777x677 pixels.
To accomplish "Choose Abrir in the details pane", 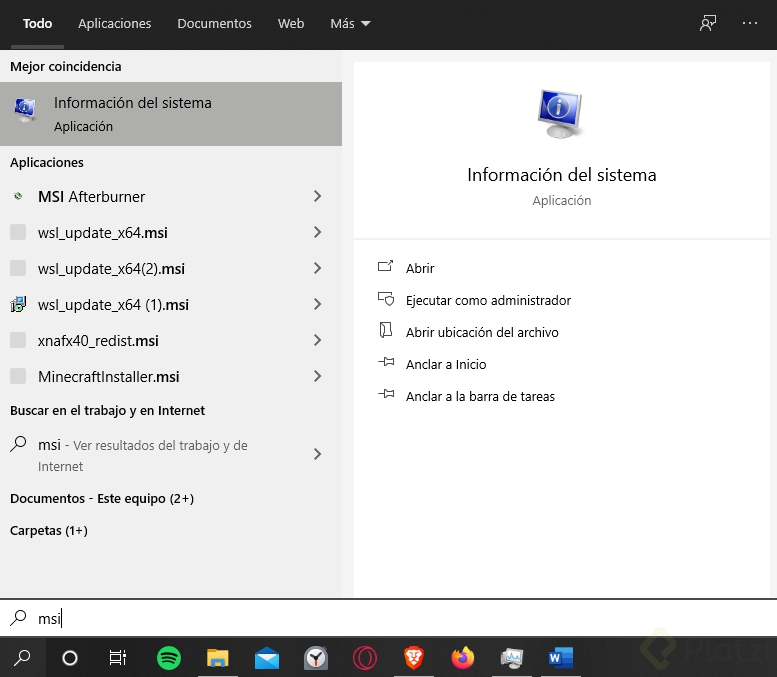I will (x=420, y=268).
